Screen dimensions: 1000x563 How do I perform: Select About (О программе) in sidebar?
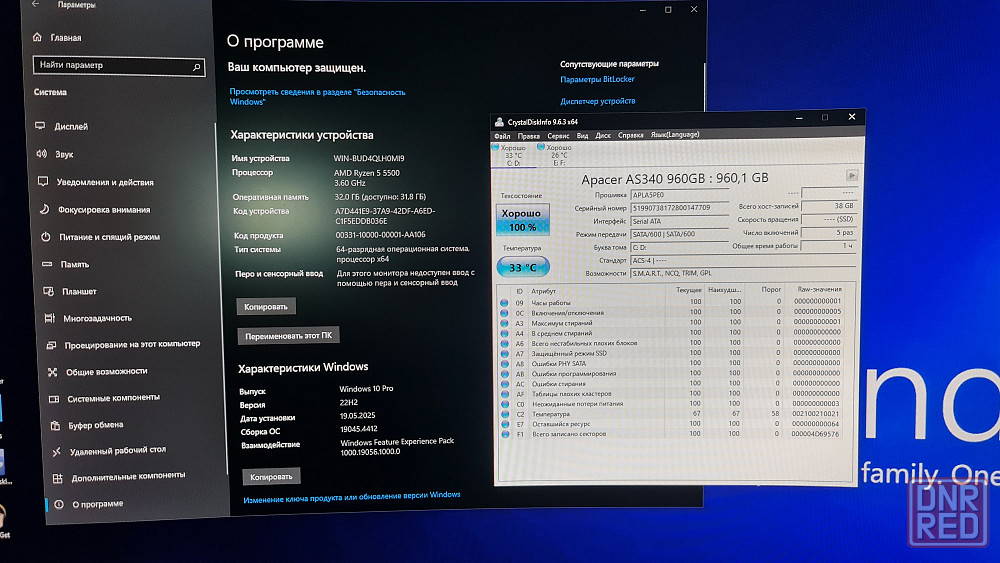pos(89,504)
